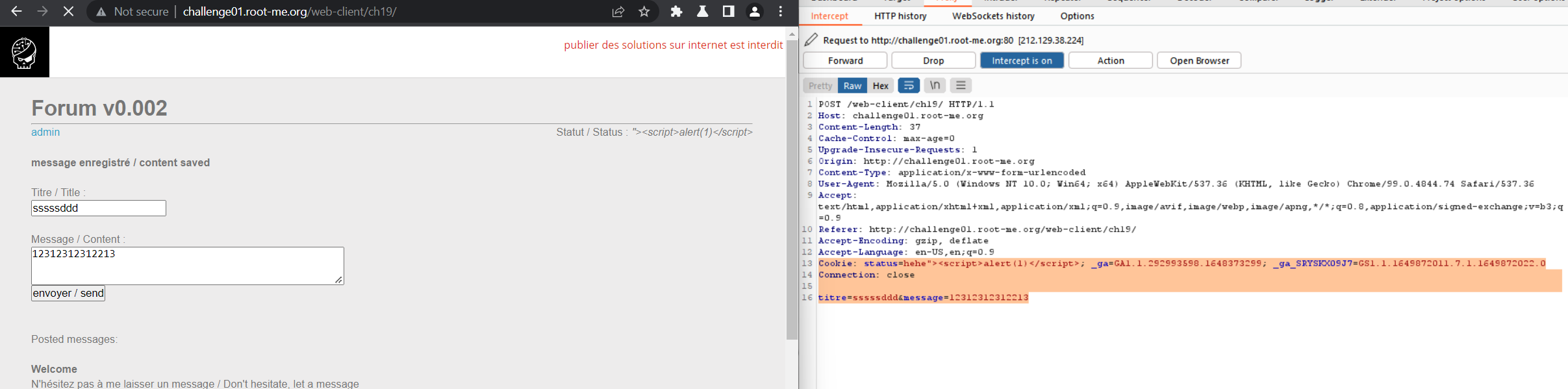Click the pencil edit icon beside request target

pos(811,40)
